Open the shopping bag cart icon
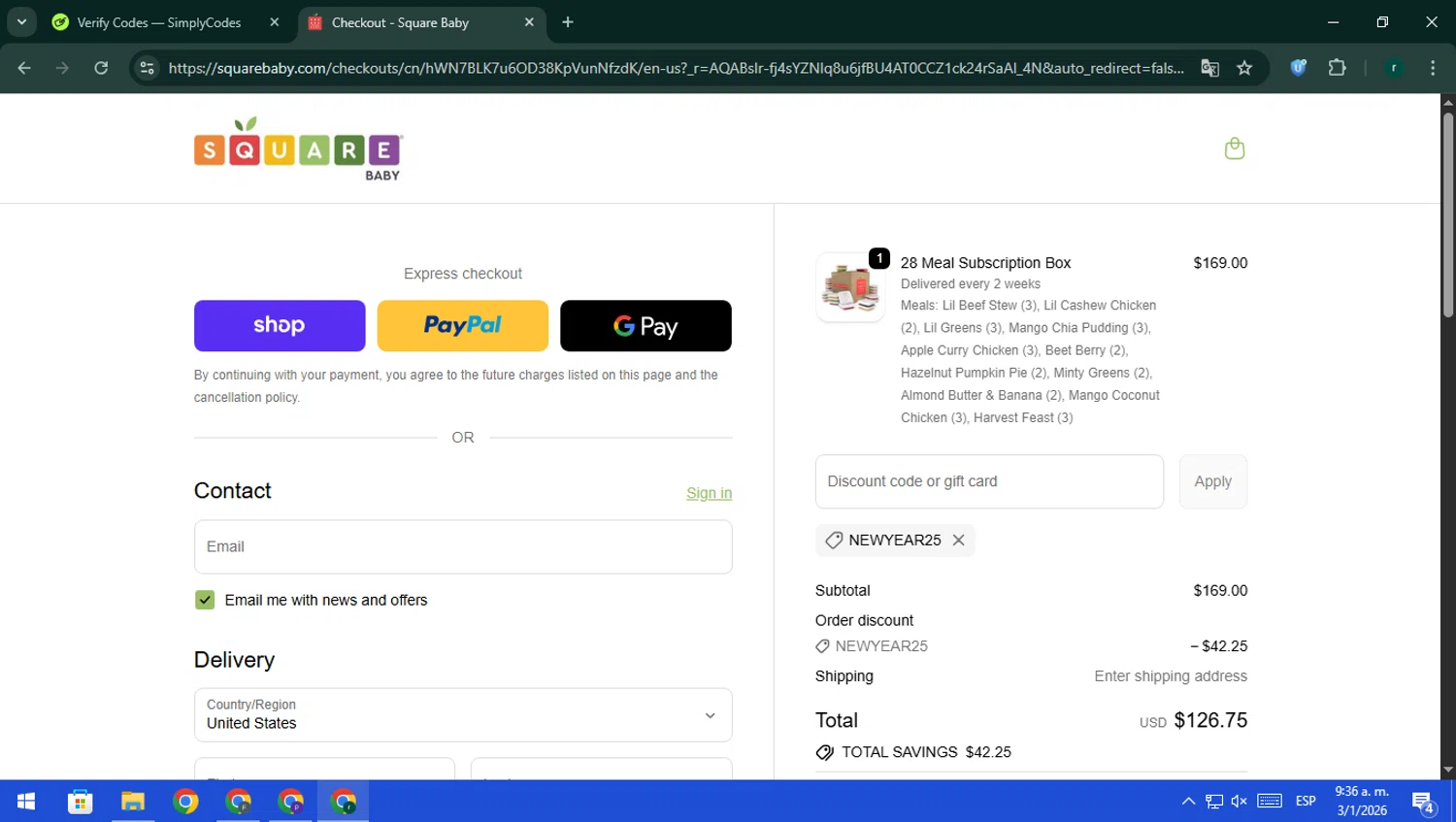This screenshot has width=1456, height=822. click(1235, 148)
